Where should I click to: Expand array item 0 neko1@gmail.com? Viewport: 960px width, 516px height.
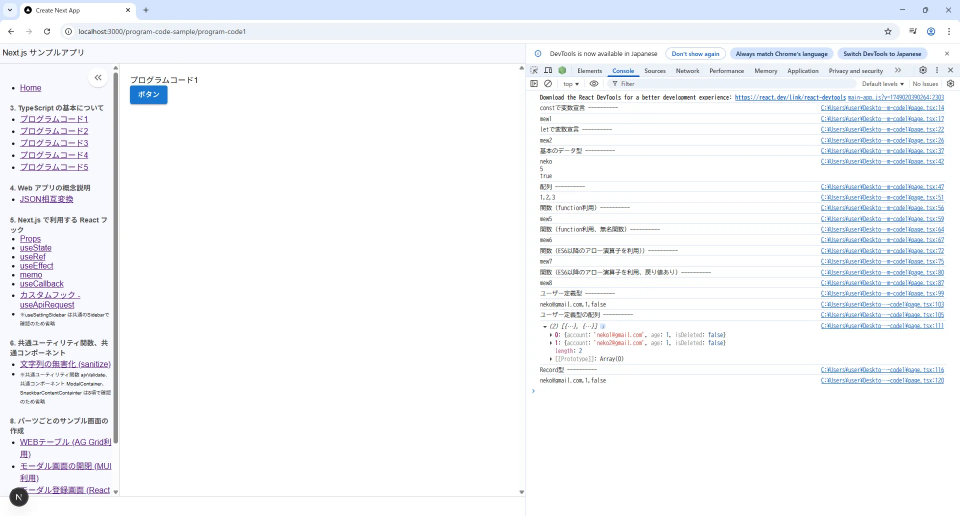550,335
